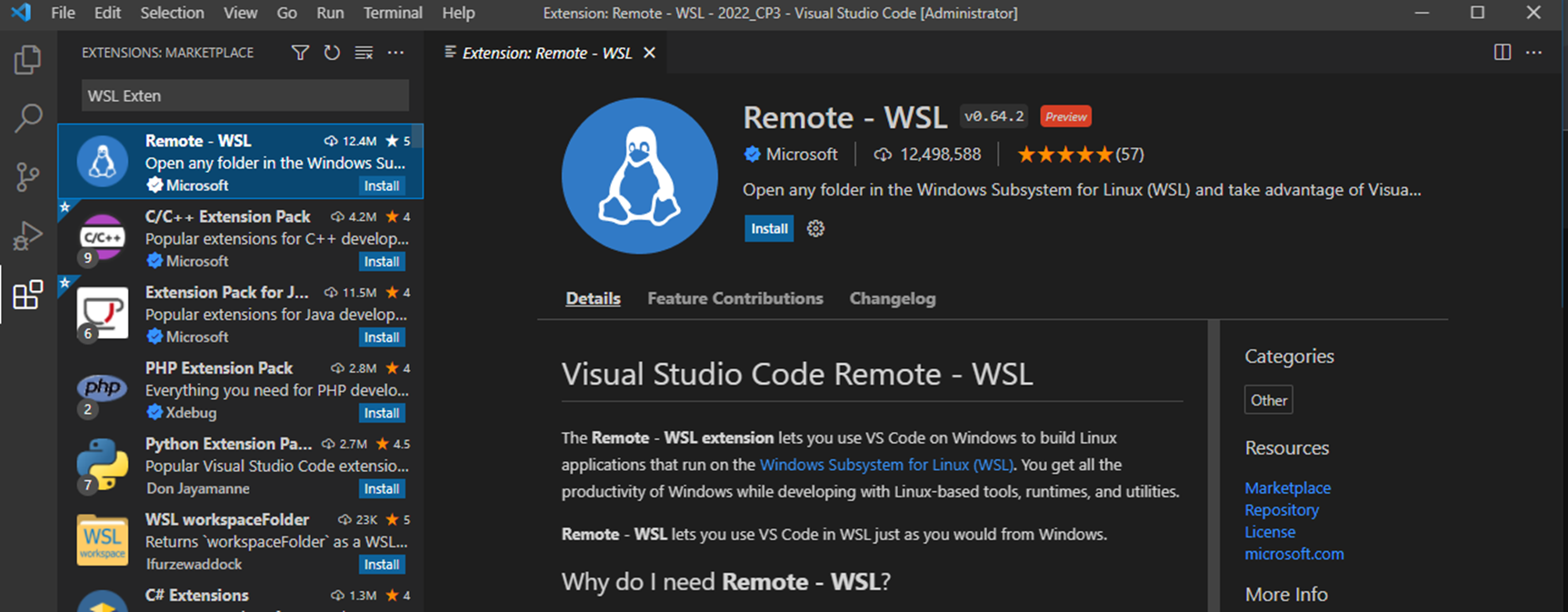
Task: Click the Microsoft publisher name in header
Action: point(801,155)
